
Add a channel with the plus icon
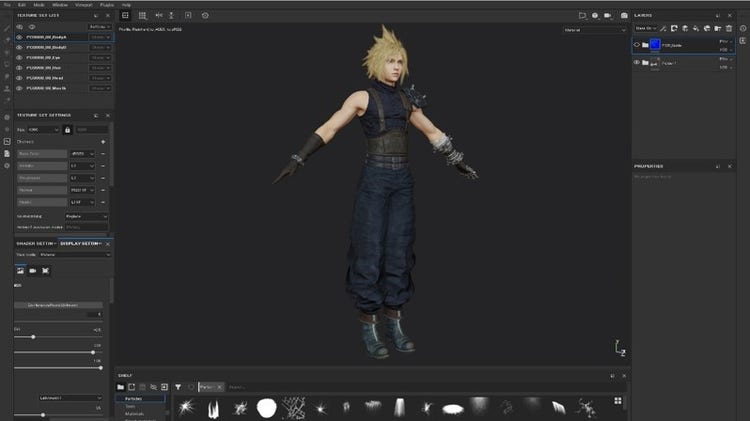tap(103, 142)
